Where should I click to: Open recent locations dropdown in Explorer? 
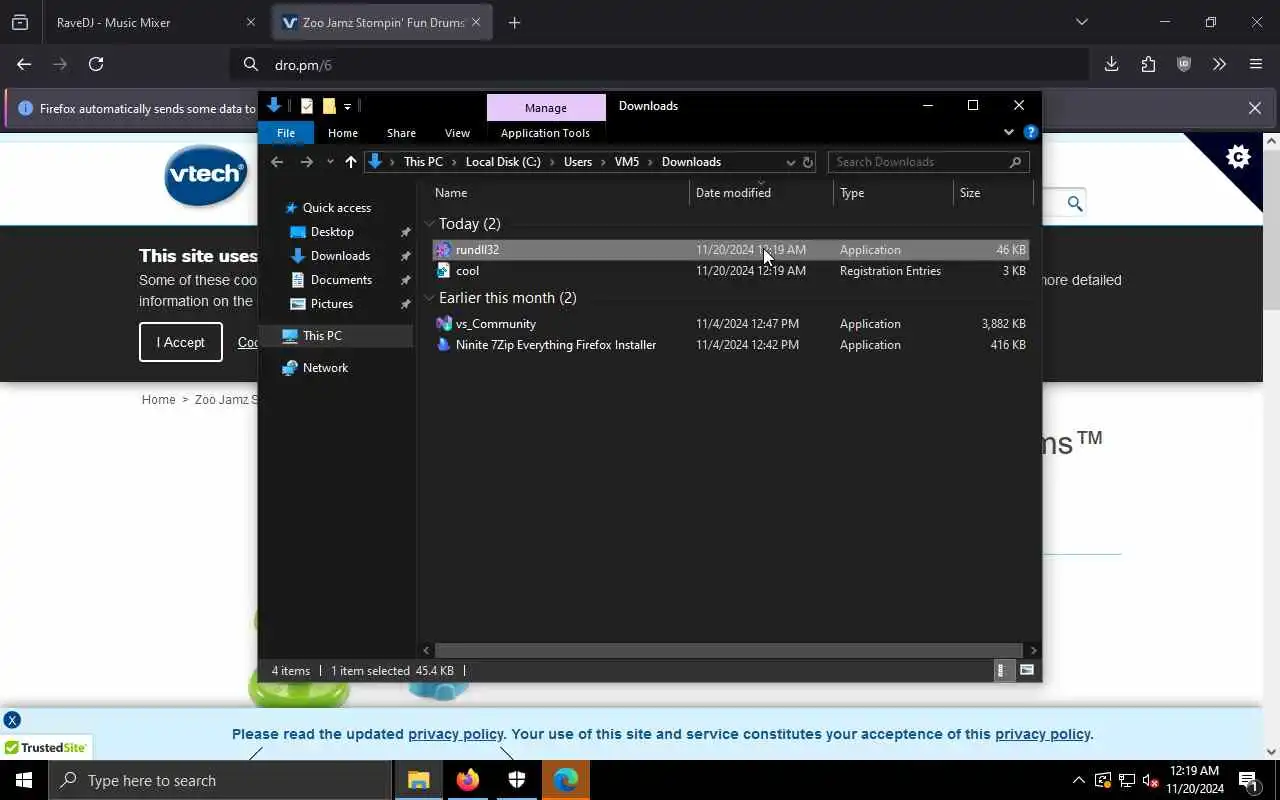(x=330, y=162)
